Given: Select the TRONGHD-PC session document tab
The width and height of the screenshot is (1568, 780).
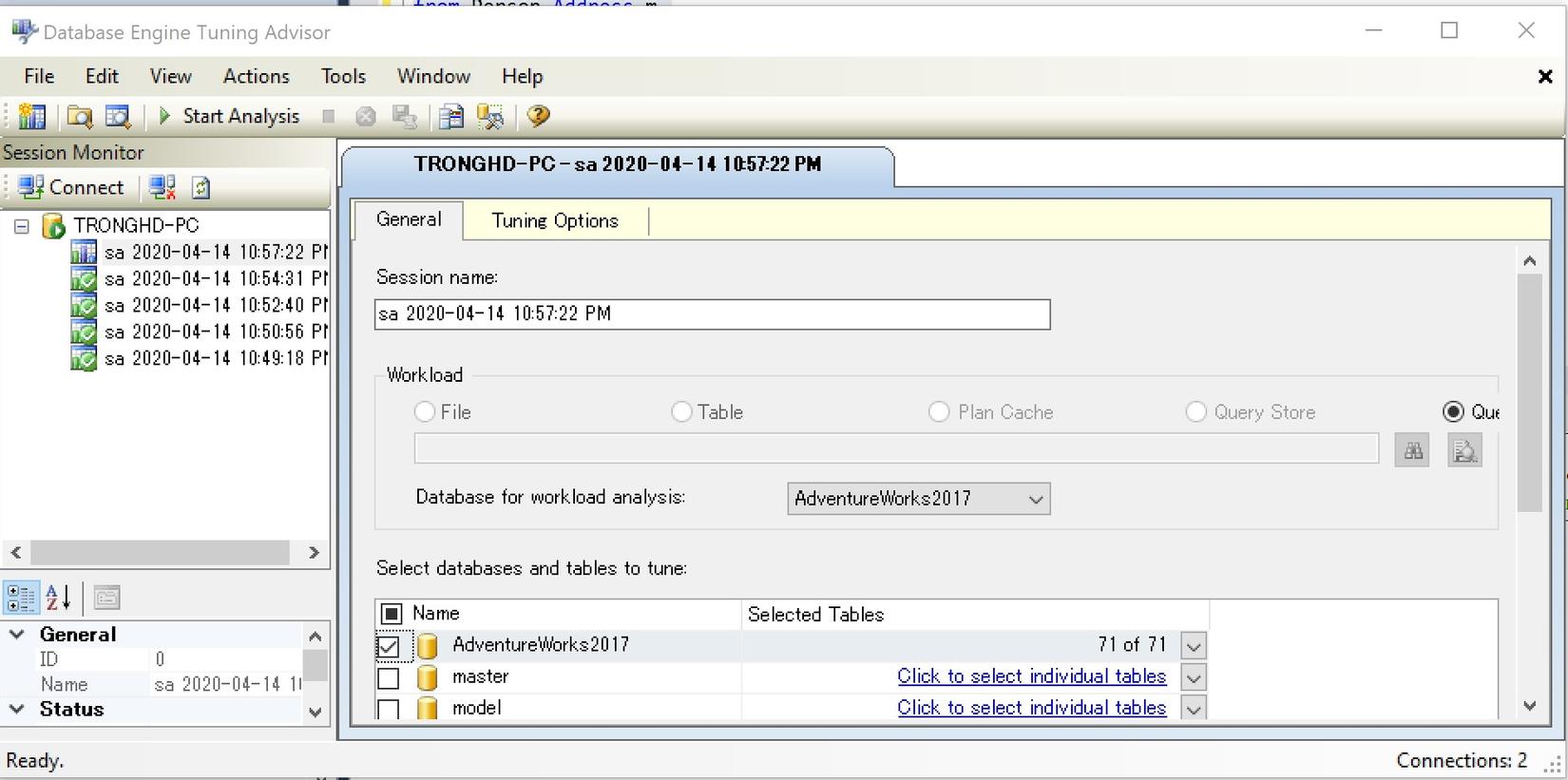Looking at the screenshot, I should (618, 164).
